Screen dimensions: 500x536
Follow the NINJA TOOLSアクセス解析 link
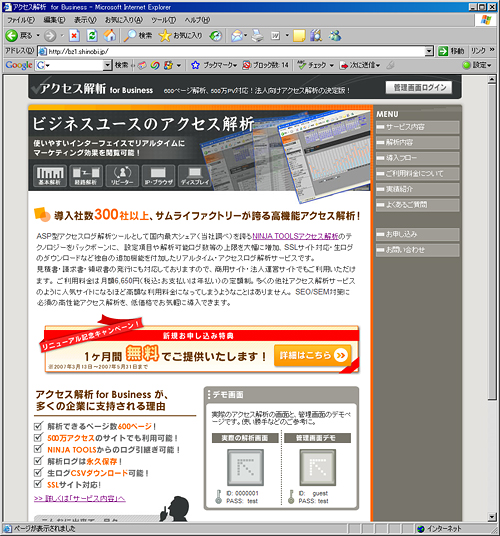(295, 236)
